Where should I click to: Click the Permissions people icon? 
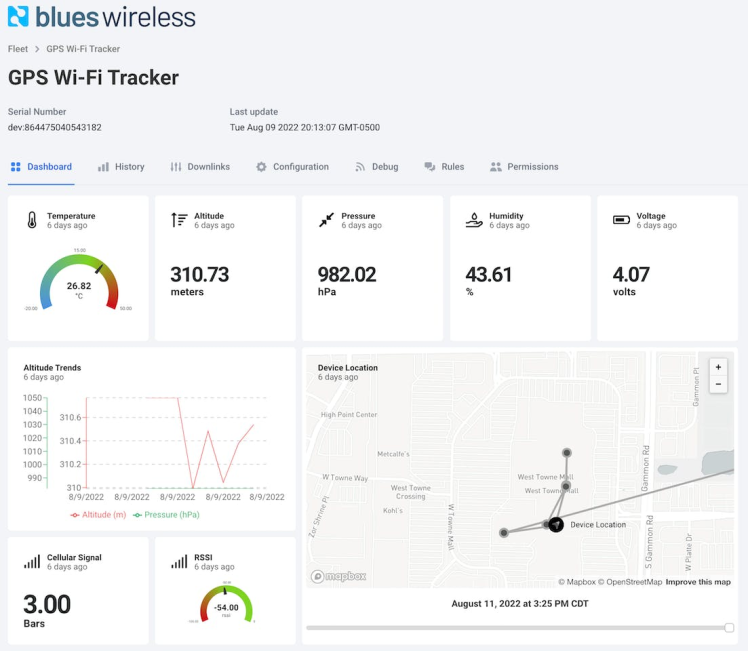pyautogui.click(x=496, y=166)
